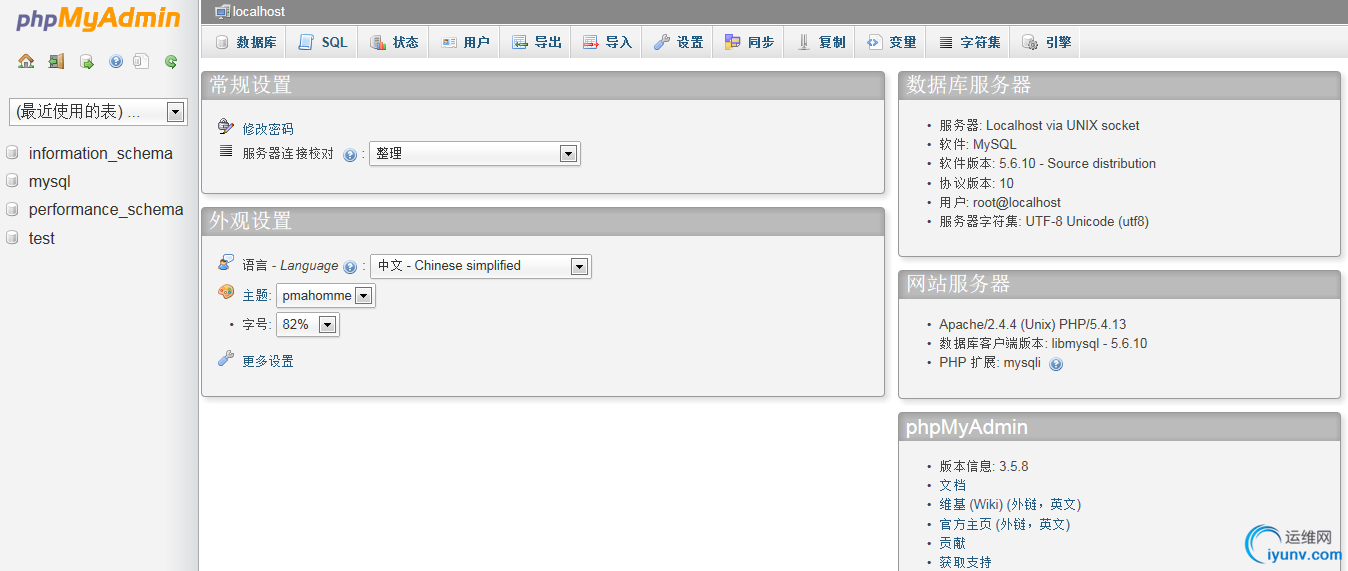Click the list icon beside 服务器连接校对

226,152
